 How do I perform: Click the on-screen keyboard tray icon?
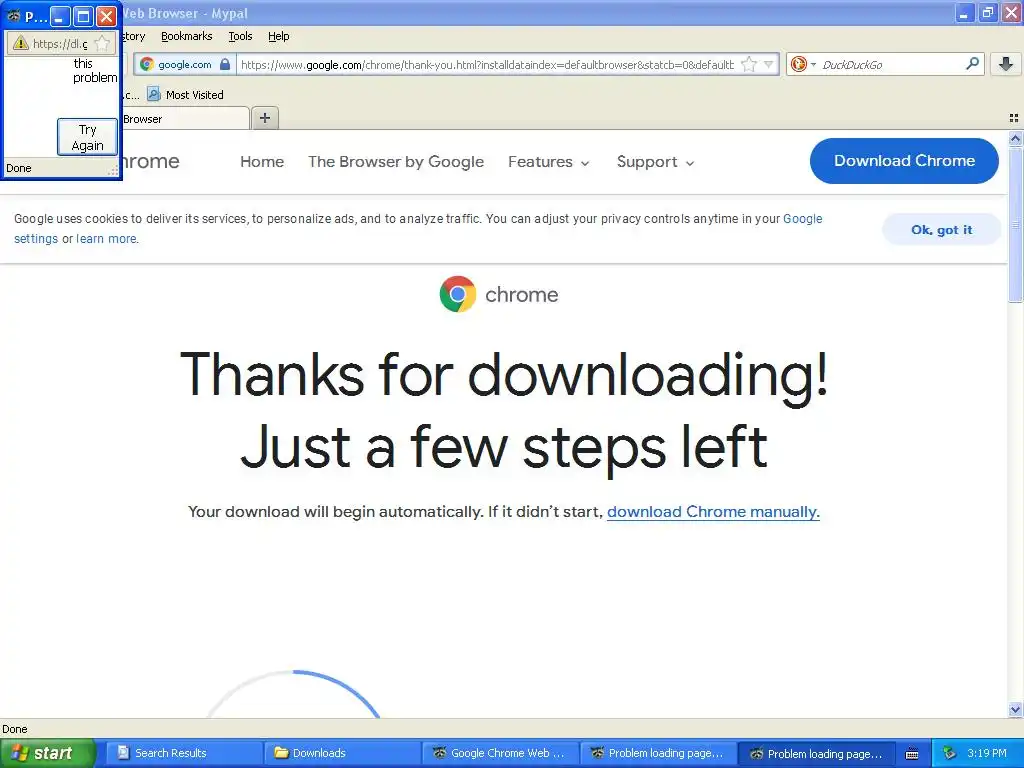[x=912, y=754]
